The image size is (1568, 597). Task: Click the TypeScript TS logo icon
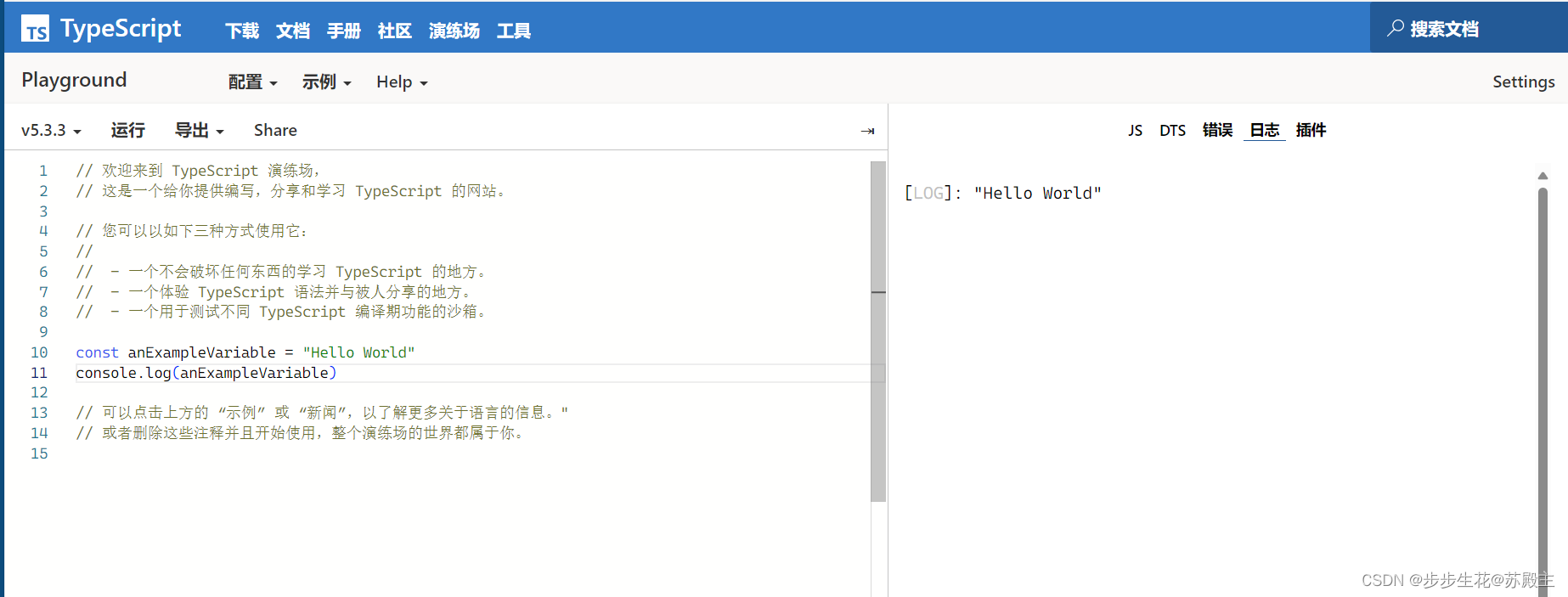click(x=35, y=29)
